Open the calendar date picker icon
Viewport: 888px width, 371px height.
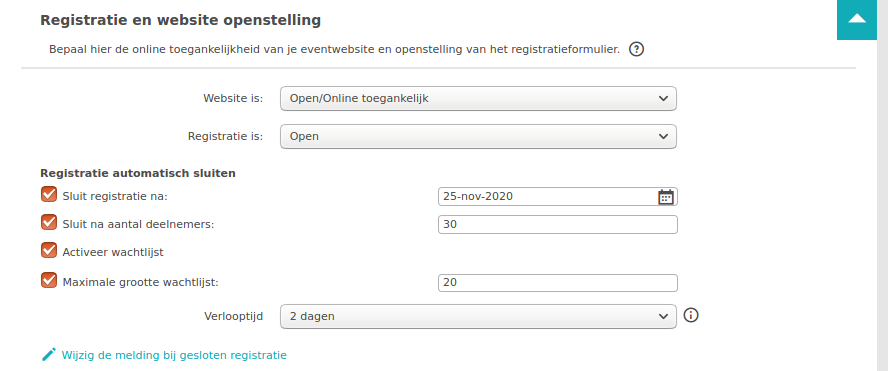click(x=665, y=197)
